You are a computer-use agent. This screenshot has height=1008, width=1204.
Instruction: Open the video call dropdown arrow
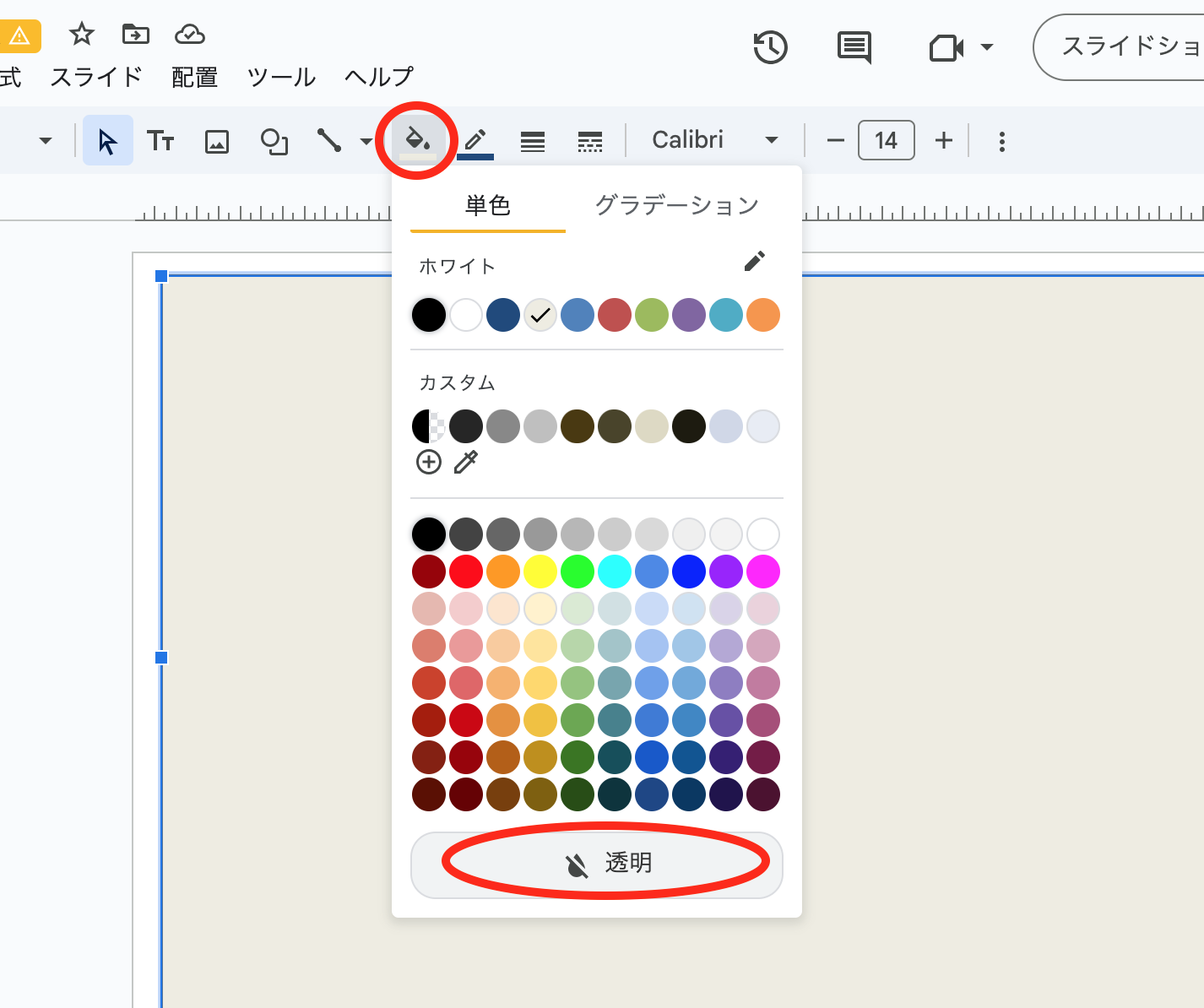986,47
